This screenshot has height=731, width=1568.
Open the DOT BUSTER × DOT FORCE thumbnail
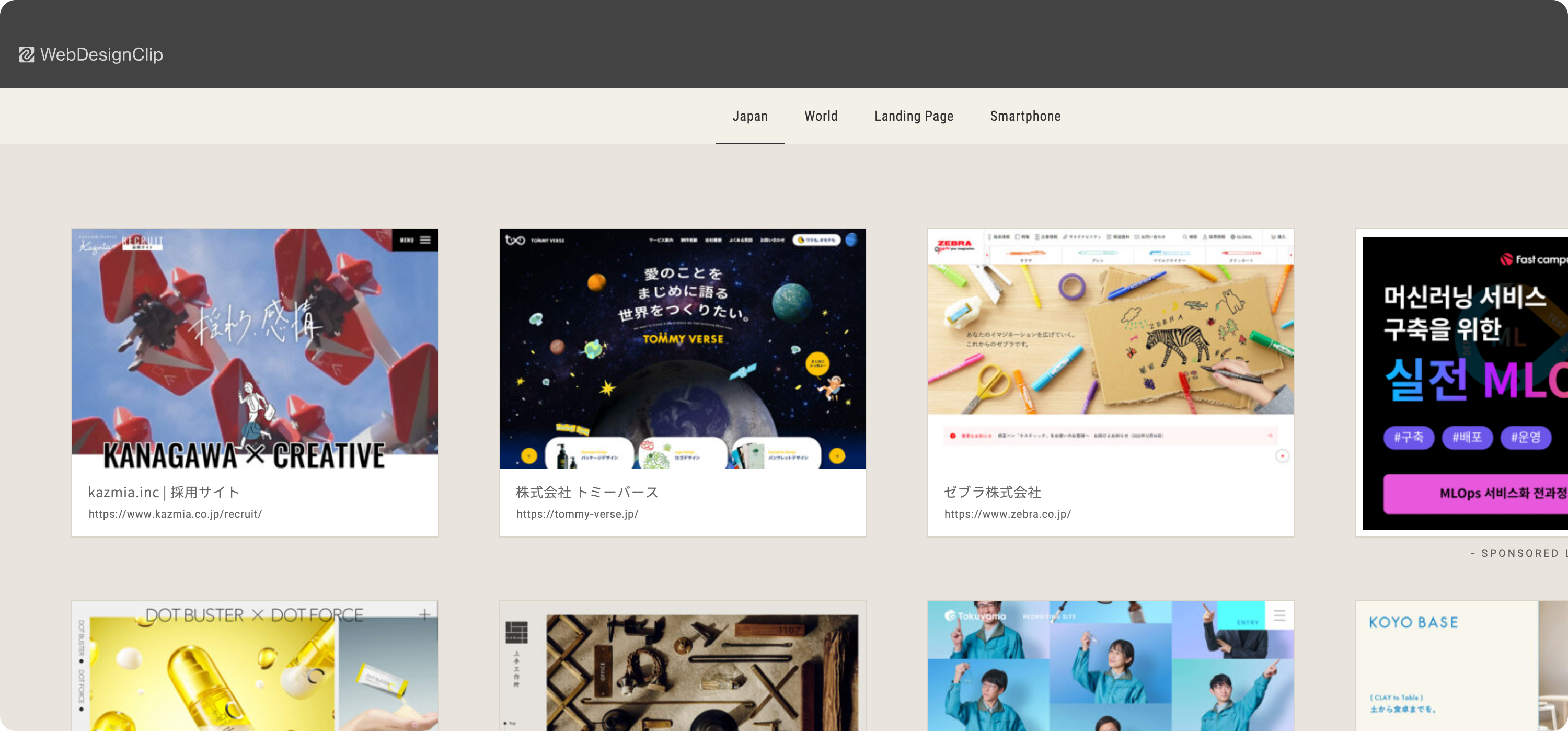click(255, 667)
